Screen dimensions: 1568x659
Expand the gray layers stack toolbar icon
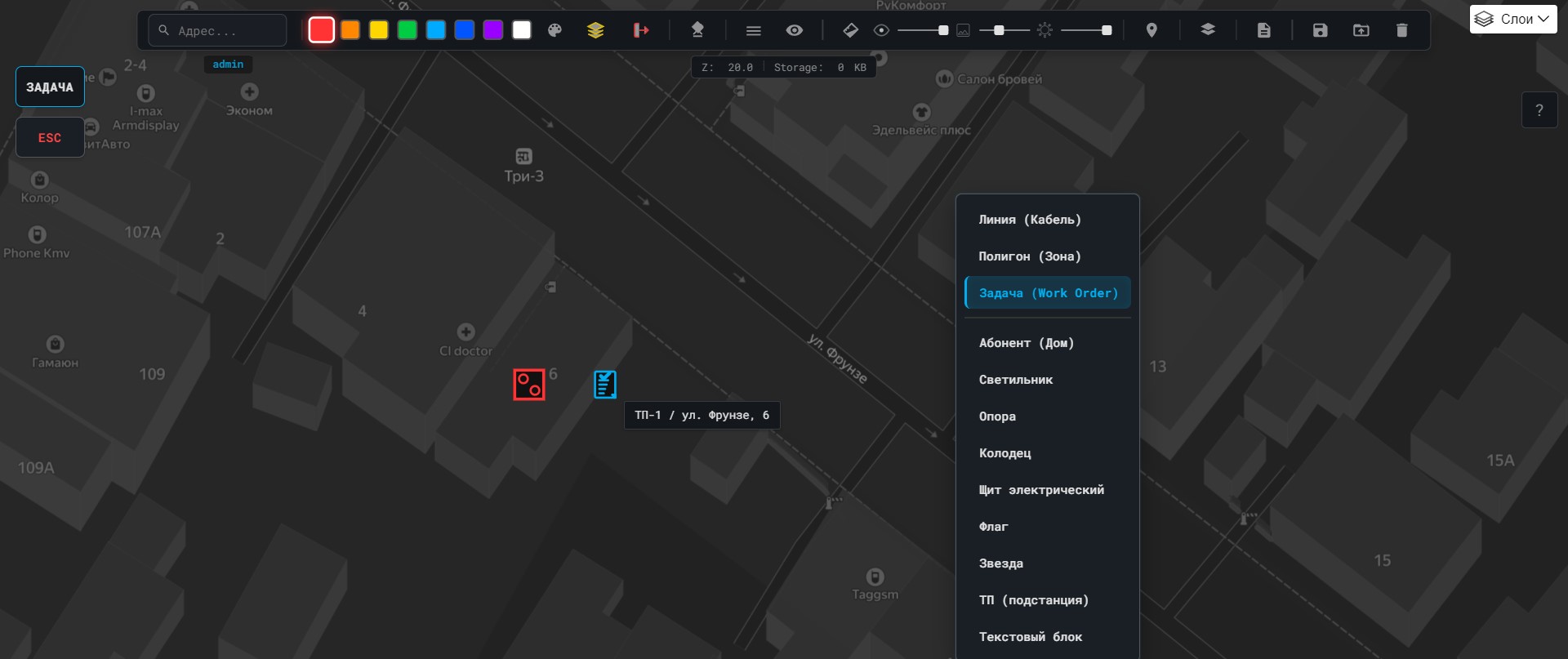1207,30
